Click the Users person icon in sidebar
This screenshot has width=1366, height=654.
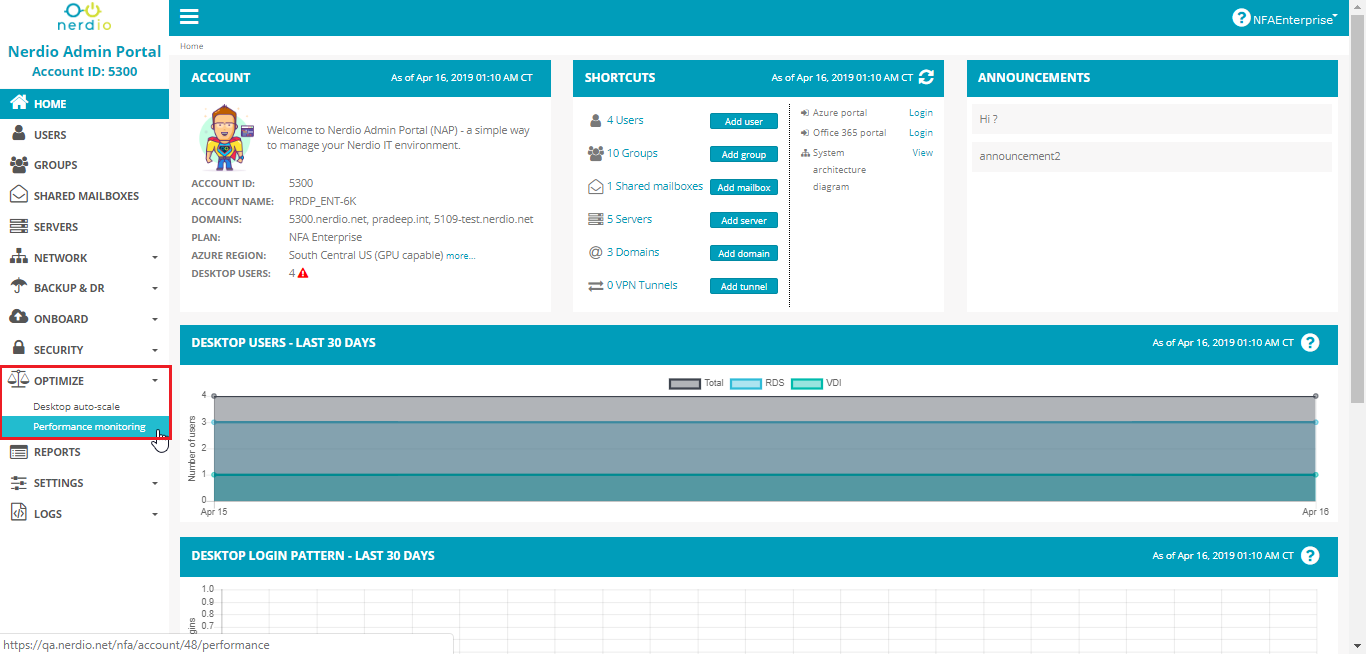coord(18,134)
